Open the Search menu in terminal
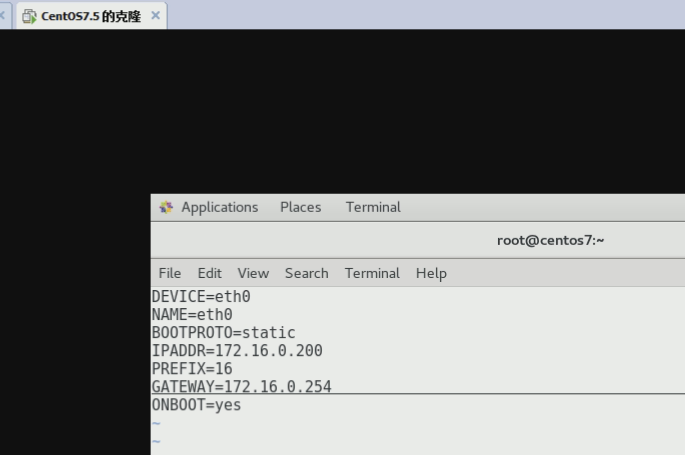The width and height of the screenshot is (685, 455). (x=307, y=273)
